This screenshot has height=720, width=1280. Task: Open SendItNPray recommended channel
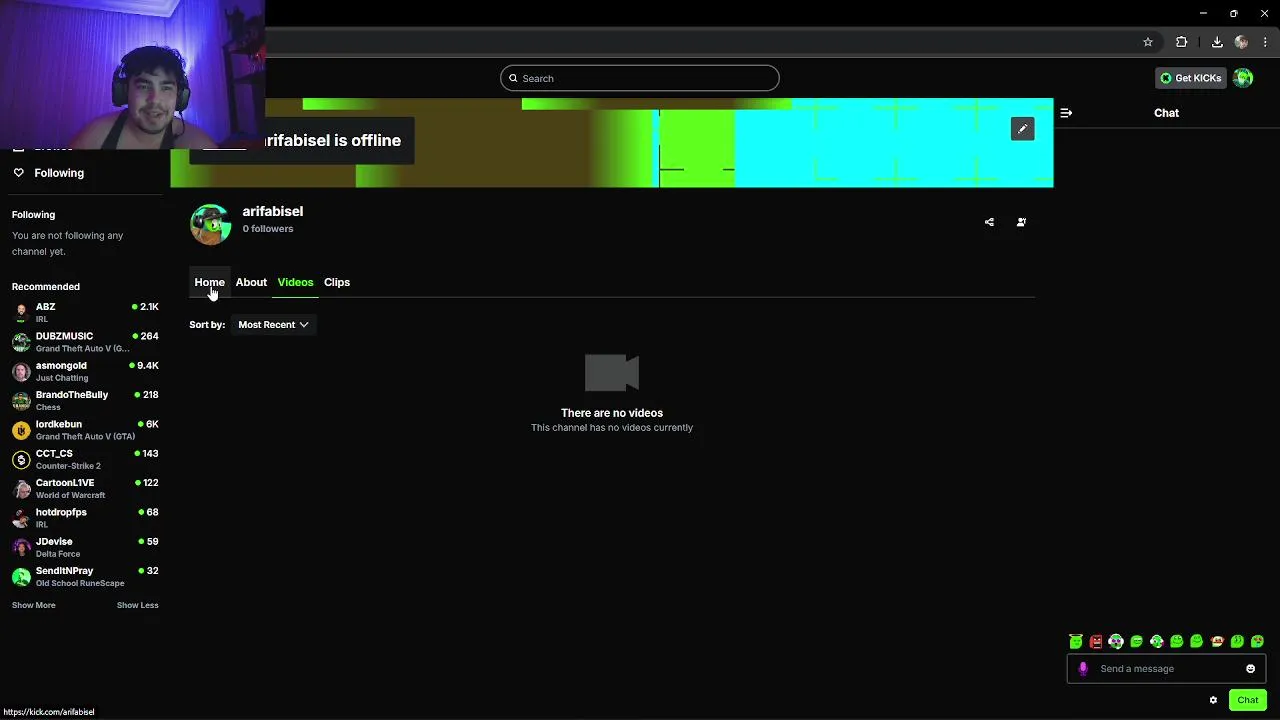click(85, 576)
